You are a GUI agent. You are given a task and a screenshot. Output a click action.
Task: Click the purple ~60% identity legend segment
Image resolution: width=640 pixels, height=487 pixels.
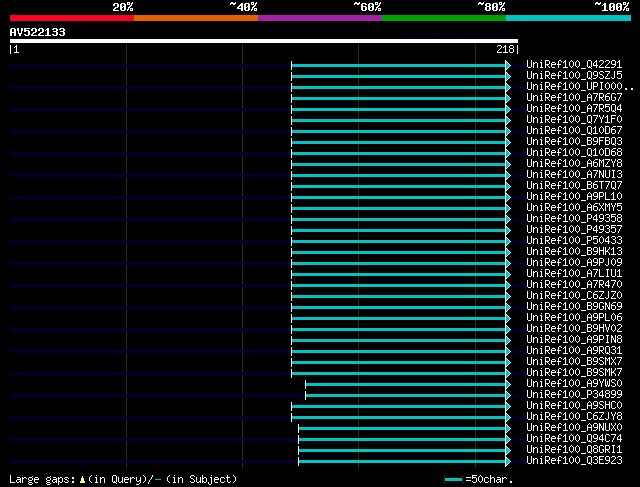click(320, 18)
